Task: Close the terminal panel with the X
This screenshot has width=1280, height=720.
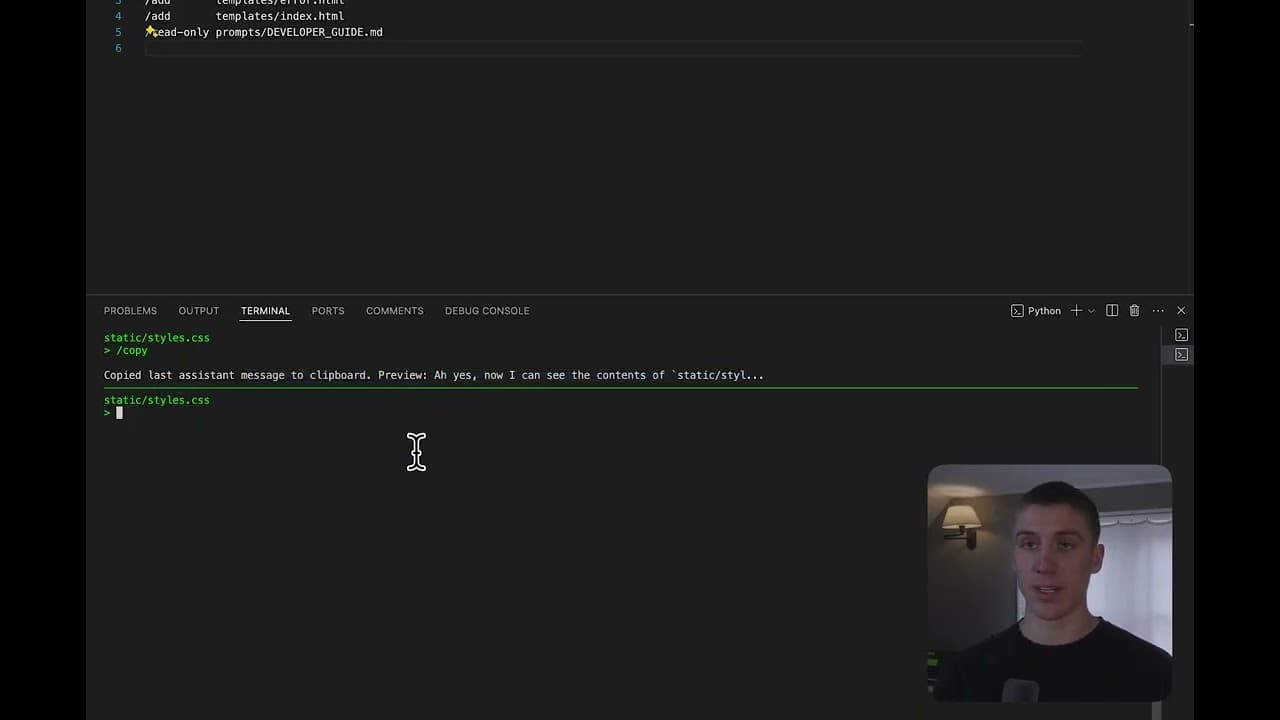Action: click(1180, 311)
